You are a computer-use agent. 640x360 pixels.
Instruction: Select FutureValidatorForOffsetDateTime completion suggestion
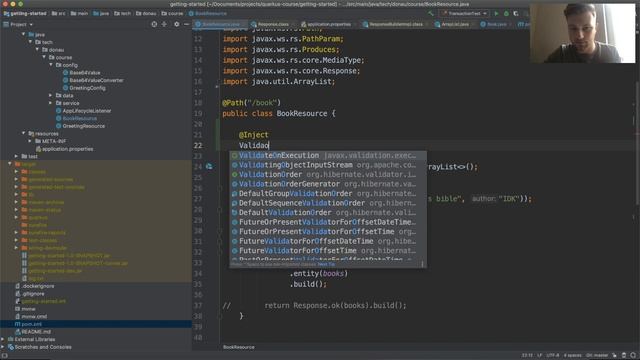328,241
